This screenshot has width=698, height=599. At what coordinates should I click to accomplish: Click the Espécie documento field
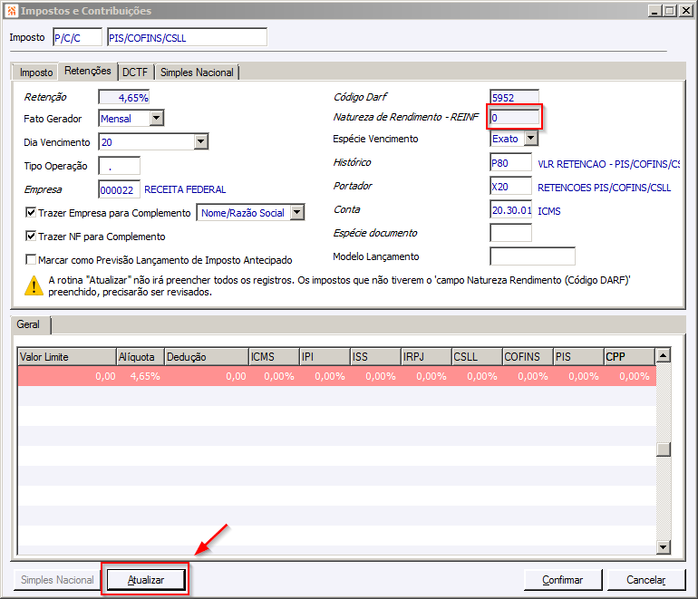point(511,233)
